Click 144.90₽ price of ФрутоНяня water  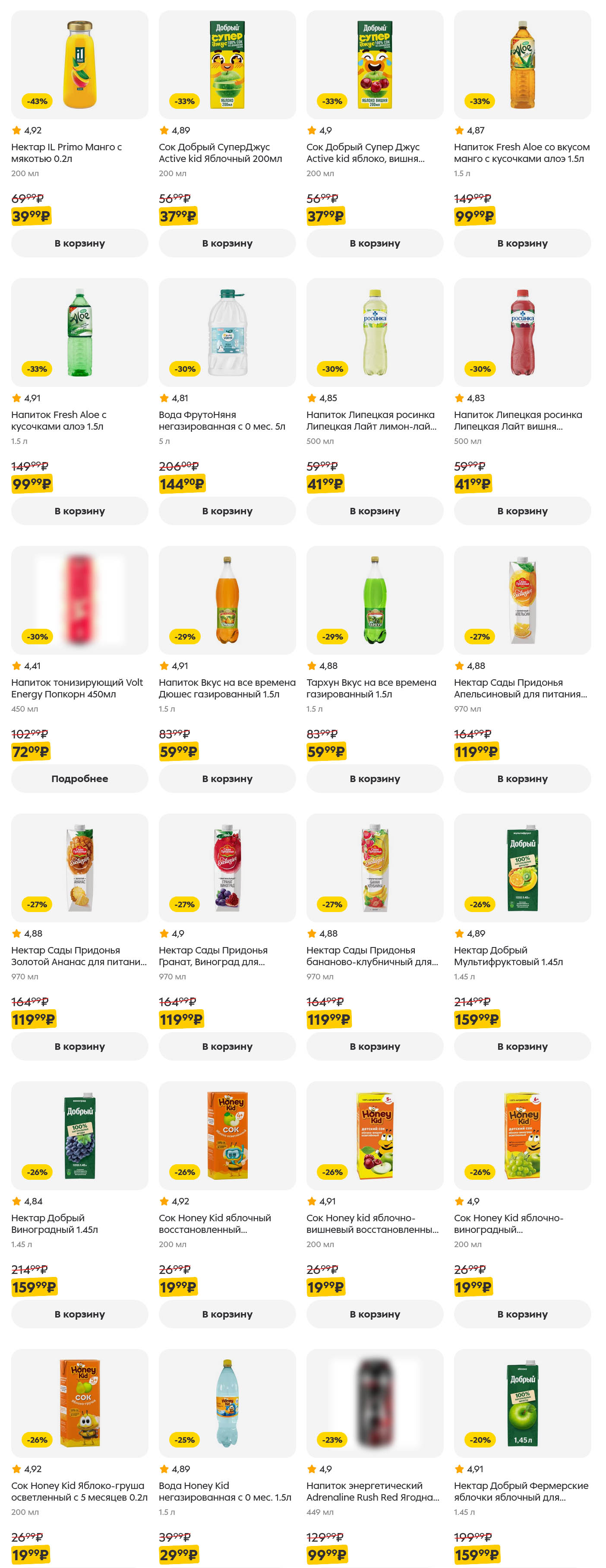pyautogui.click(x=181, y=484)
